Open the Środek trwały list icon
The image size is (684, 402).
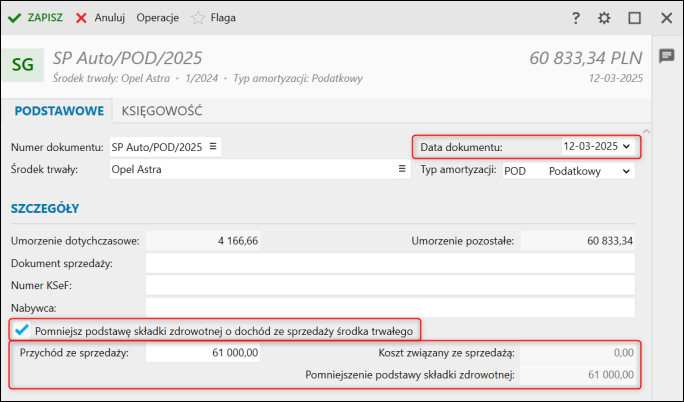[x=402, y=169]
